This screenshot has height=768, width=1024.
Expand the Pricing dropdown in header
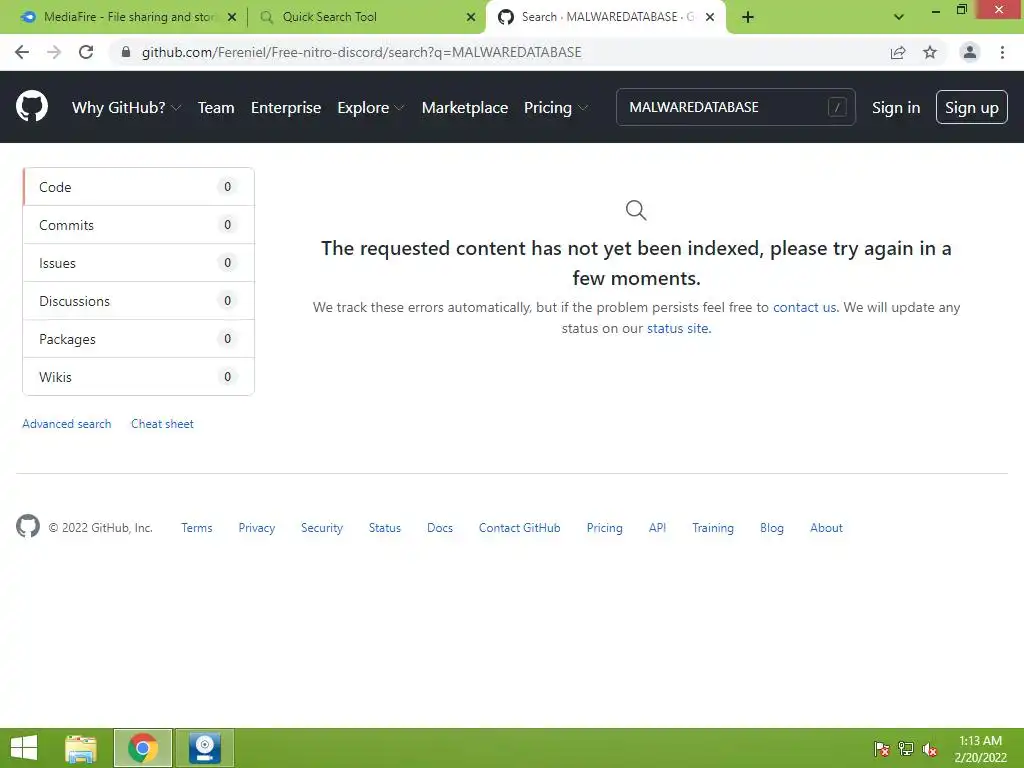tap(555, 107)
